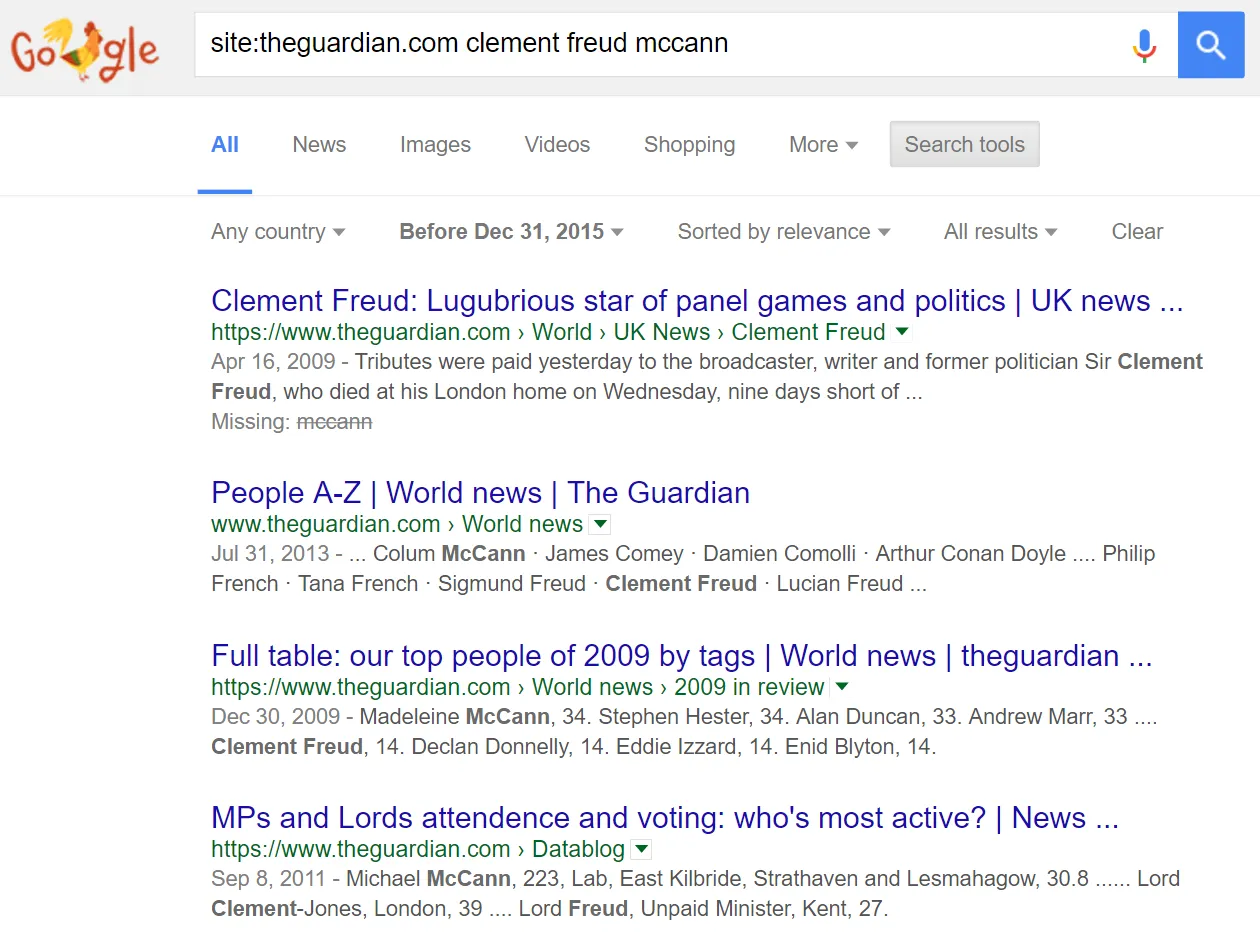Open People A-Z World news result
1260x950 pixels.
pyautogui.click(x=480, y=493)
